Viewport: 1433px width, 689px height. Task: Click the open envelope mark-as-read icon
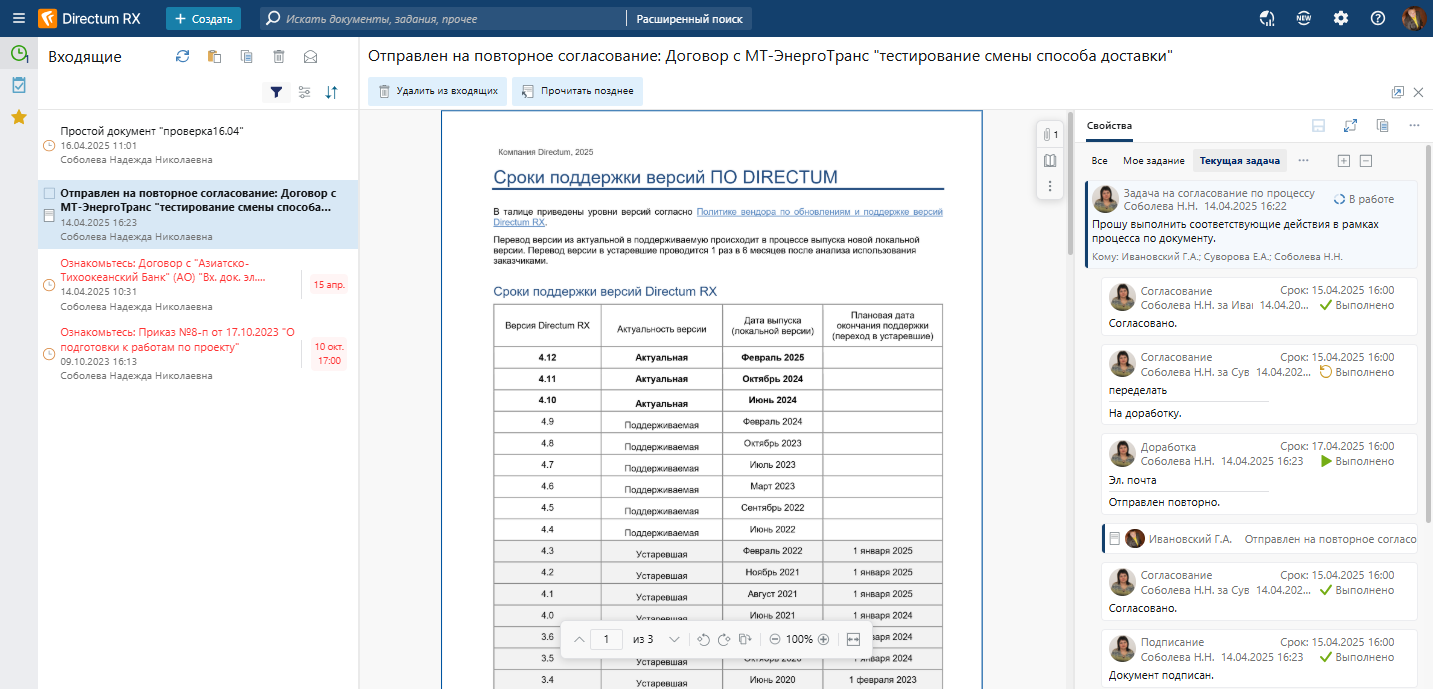click(311, 57)
